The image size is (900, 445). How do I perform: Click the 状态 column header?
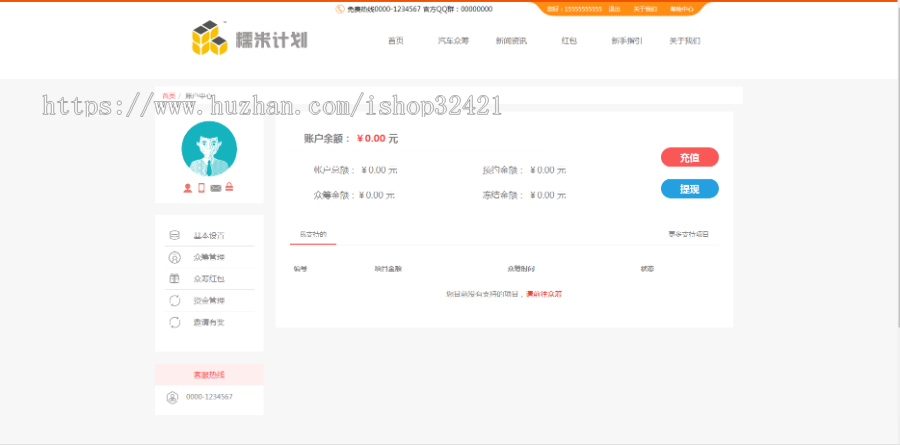click(x=647, y=269)
